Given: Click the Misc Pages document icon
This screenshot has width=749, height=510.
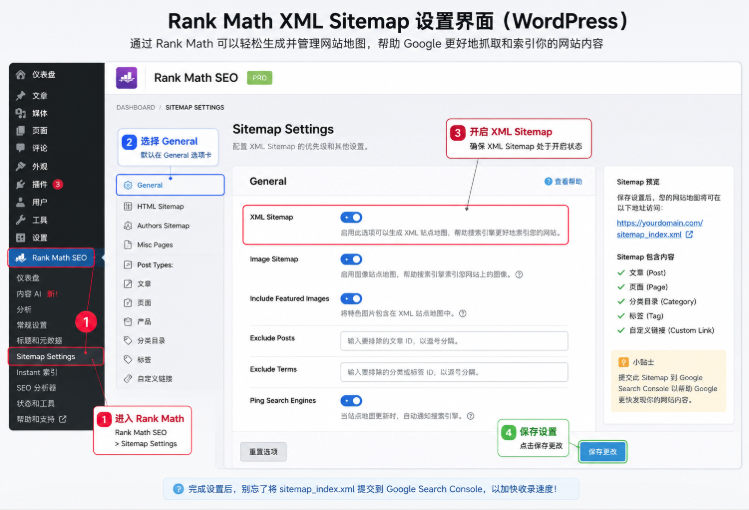Looking at the screenshot, I should point(128,244).
